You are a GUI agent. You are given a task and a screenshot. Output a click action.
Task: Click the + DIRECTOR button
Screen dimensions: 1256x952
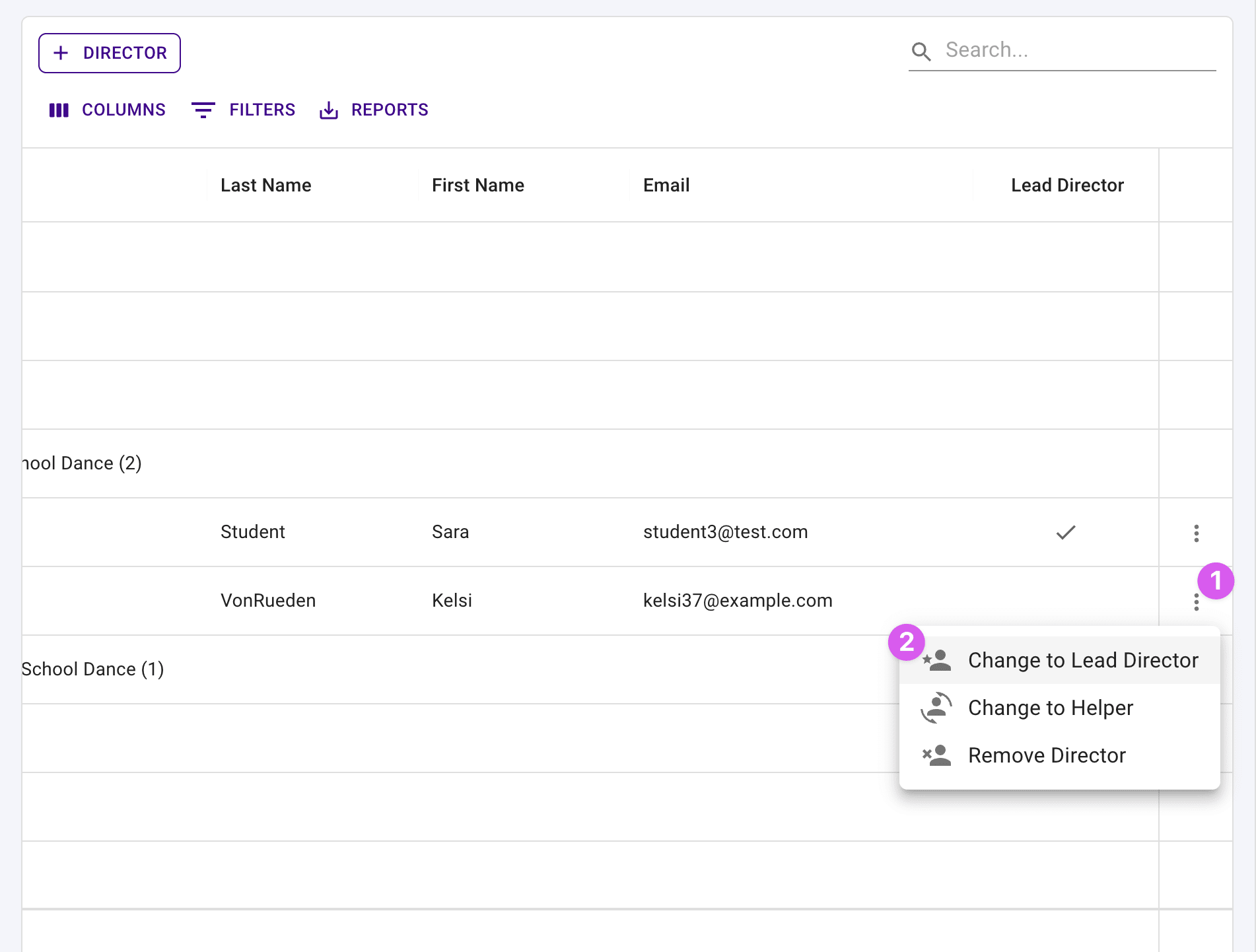[x=110, y=53]
